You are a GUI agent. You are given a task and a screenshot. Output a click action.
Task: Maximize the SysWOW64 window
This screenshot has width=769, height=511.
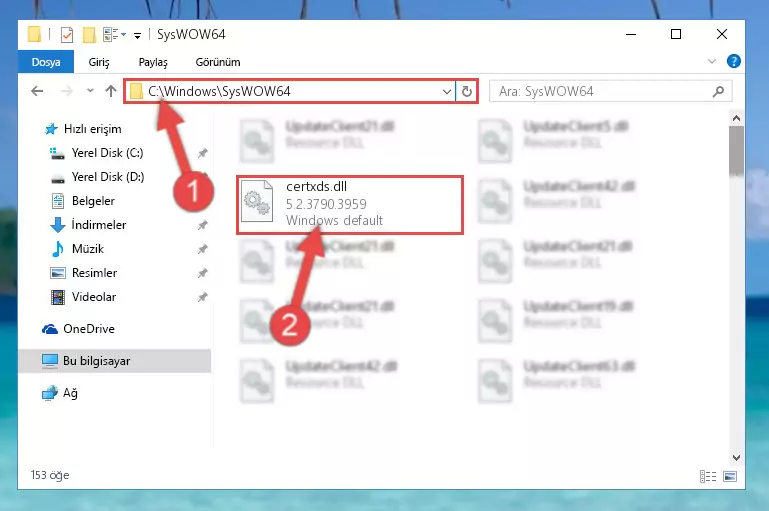(676, 34)
